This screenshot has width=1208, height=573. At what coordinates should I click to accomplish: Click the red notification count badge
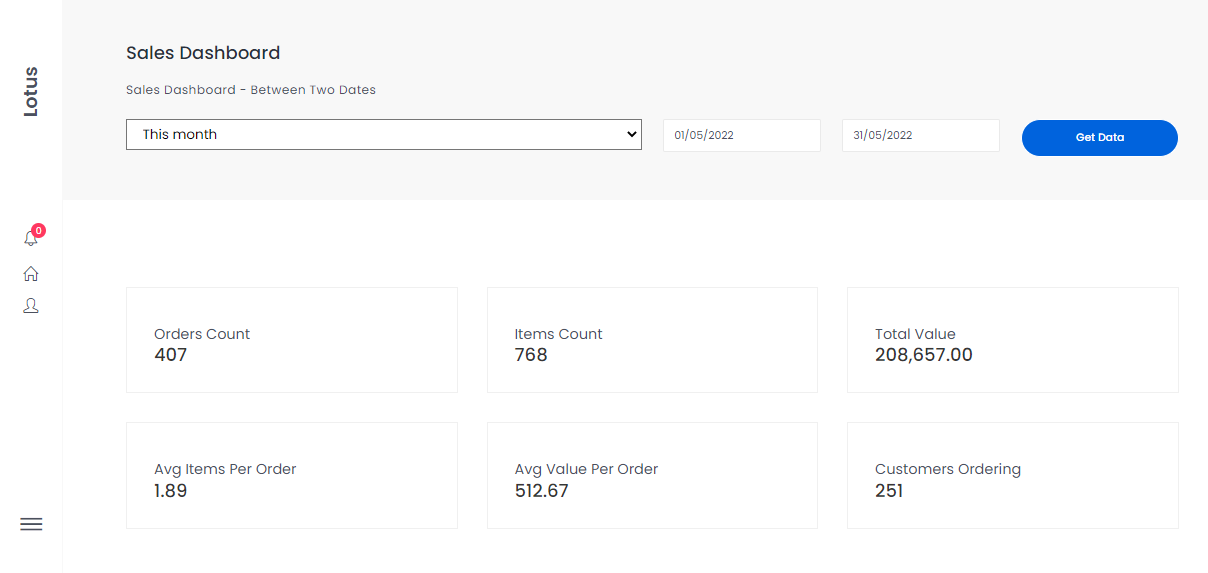point(38,230)
